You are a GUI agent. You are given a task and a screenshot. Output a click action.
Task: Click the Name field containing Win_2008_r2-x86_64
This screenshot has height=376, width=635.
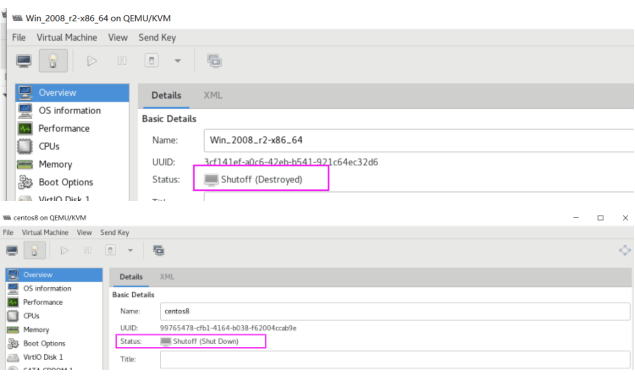click(x=419, y=140)
